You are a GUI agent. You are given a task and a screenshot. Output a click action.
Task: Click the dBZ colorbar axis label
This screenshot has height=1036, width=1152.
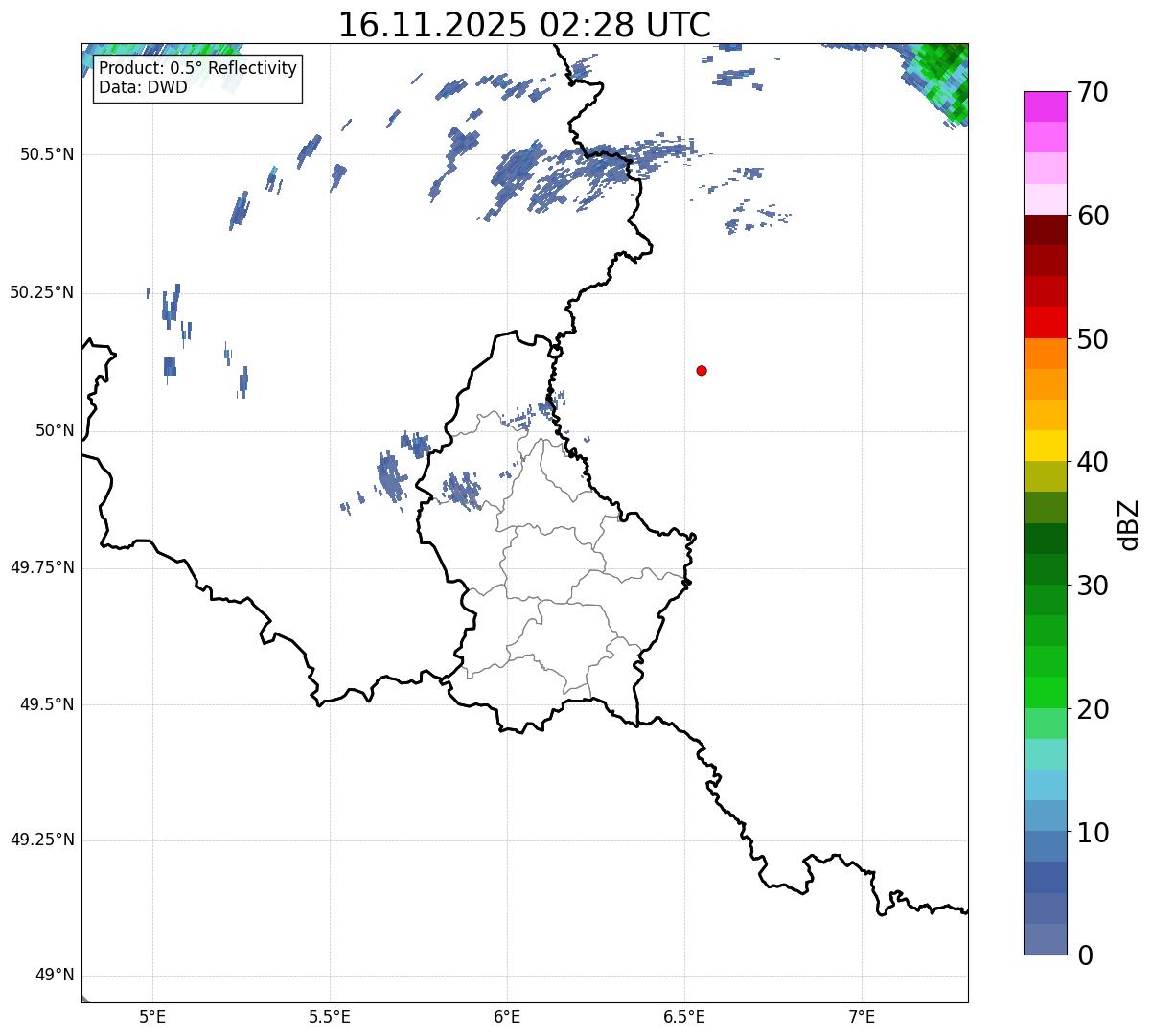(1129, 524)
